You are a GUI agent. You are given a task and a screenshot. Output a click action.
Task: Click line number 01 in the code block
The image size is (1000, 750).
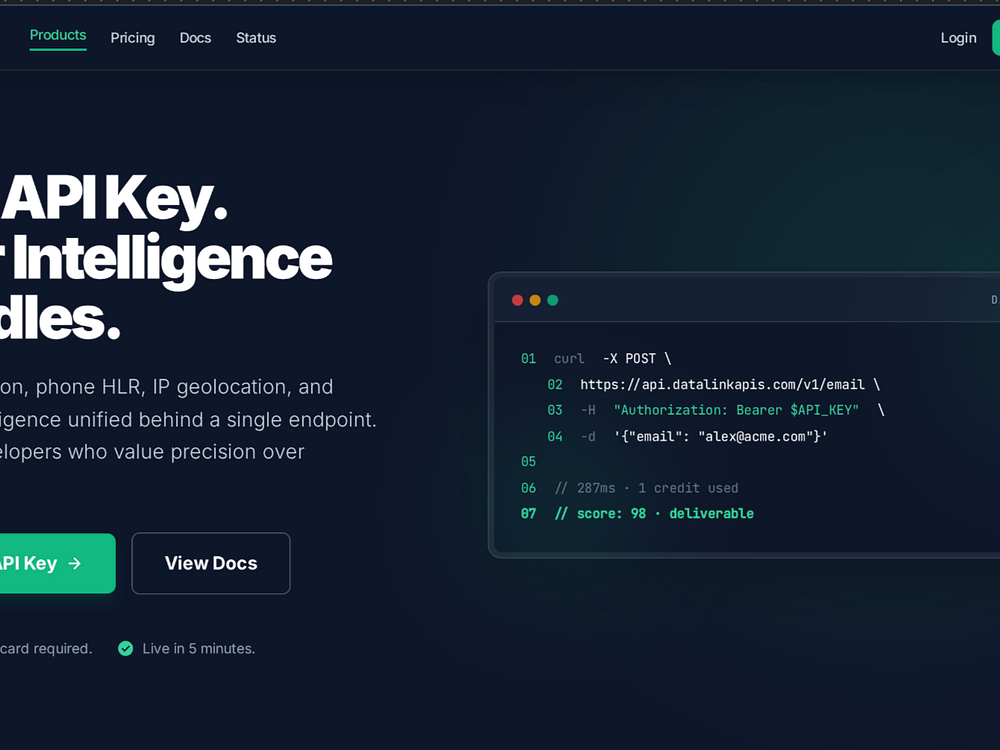(528, 358)
